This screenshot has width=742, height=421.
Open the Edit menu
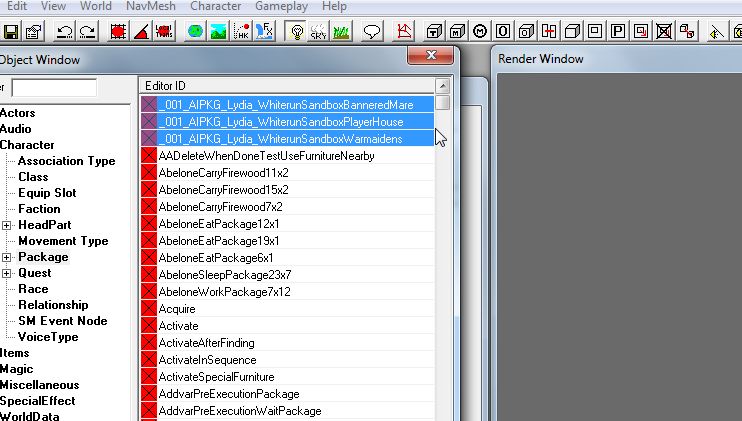[x=17, y=6]
